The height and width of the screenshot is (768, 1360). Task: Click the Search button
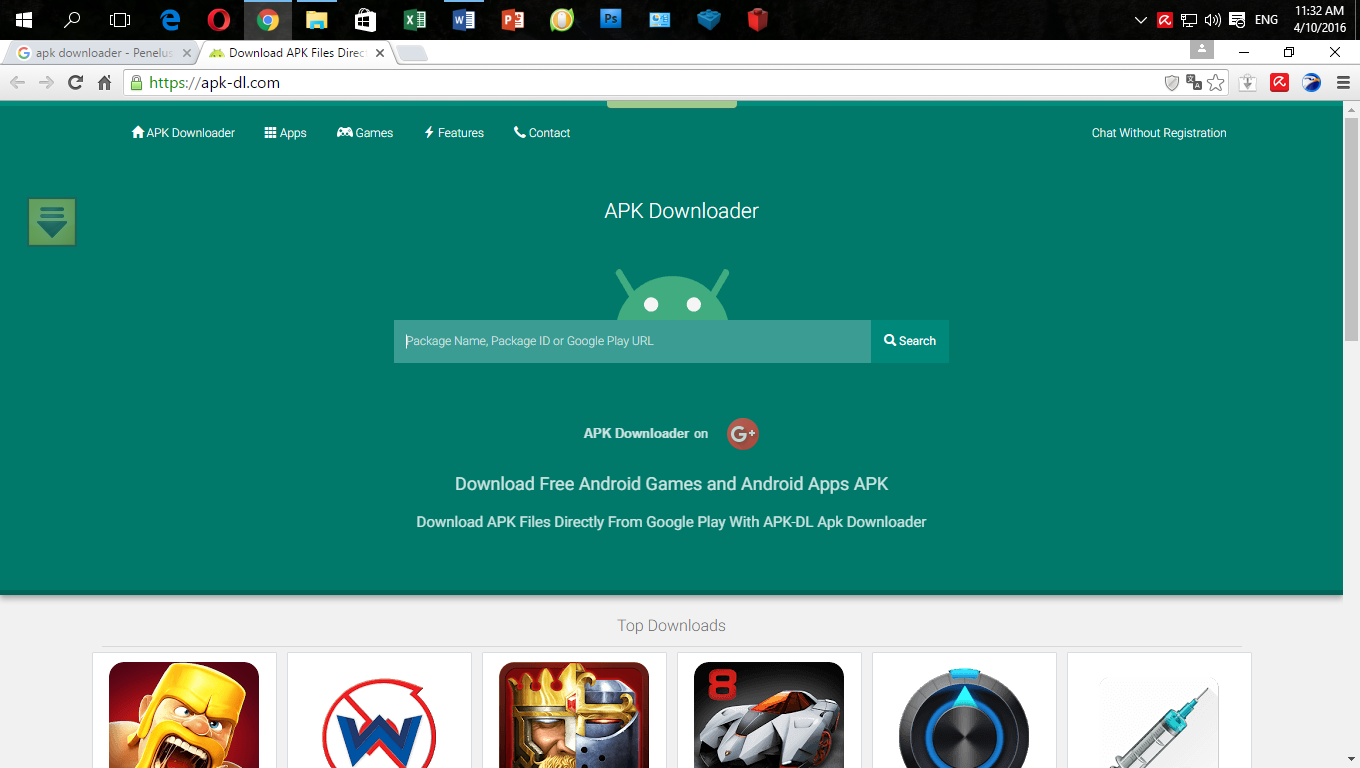(910, 341)
